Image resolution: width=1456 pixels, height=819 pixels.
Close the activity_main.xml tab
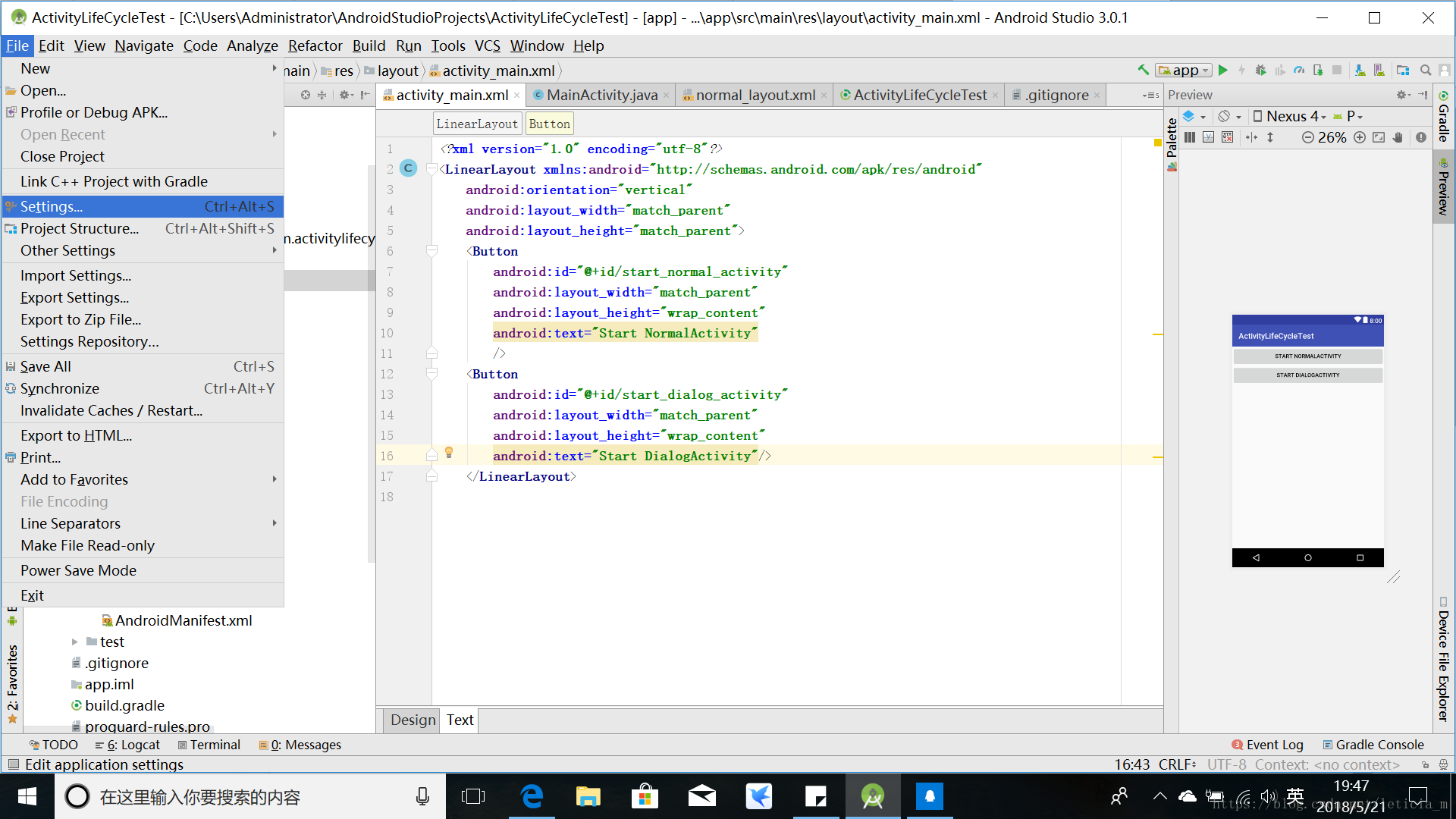pos(517,96)
